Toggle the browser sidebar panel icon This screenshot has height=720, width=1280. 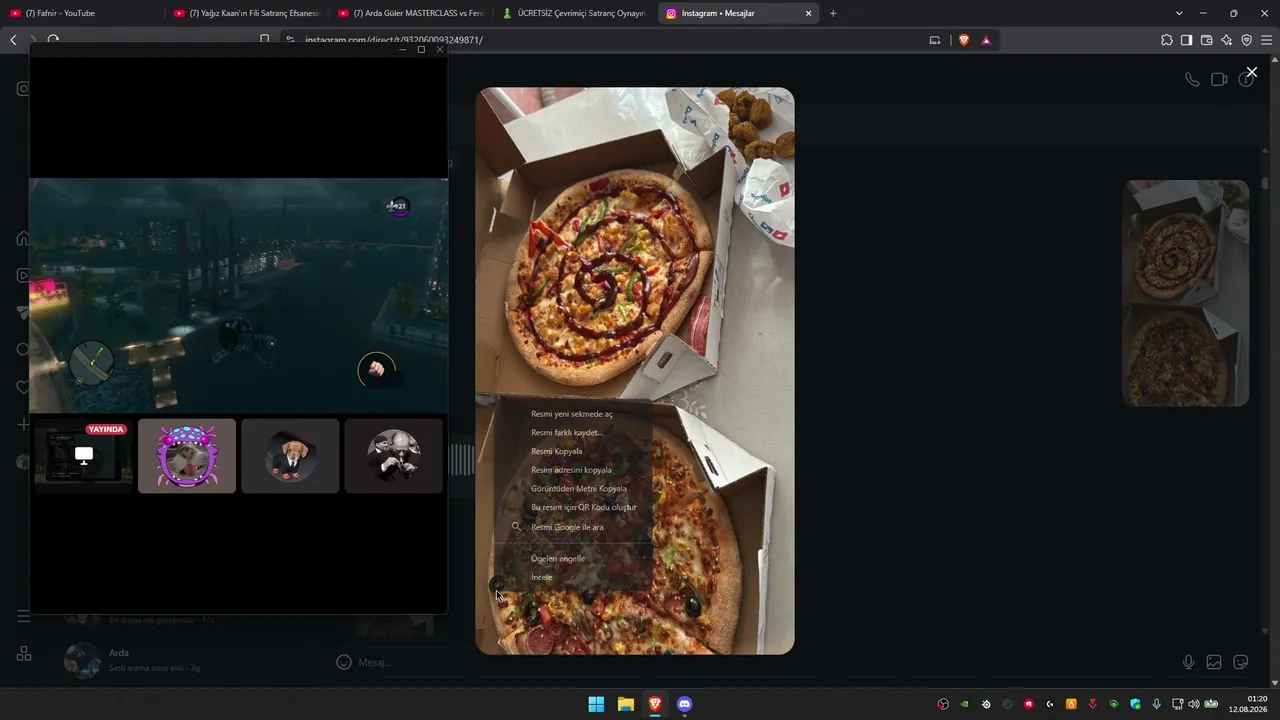pyautogui.click(x=1186, y=40)
